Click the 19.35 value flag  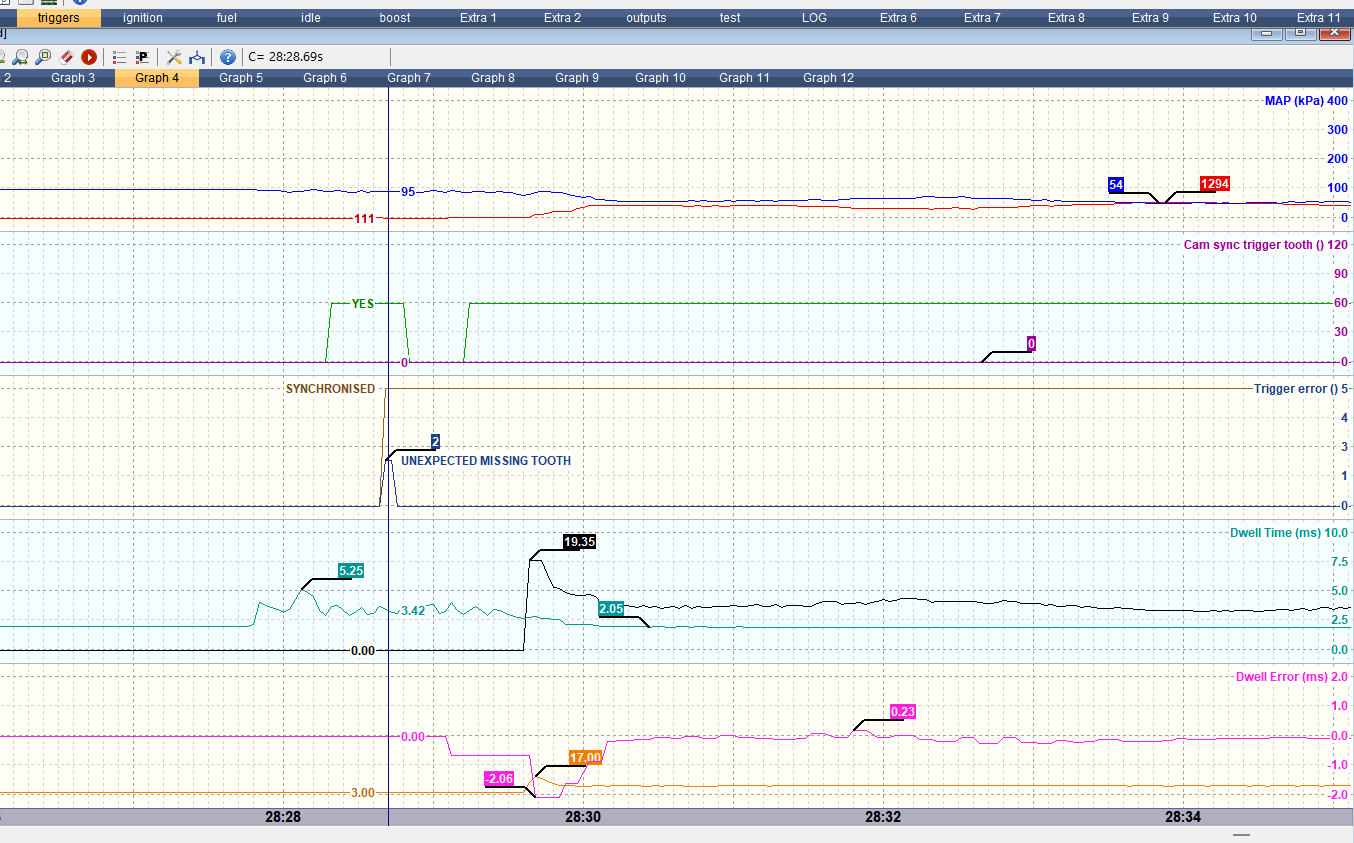pos(580,542)
